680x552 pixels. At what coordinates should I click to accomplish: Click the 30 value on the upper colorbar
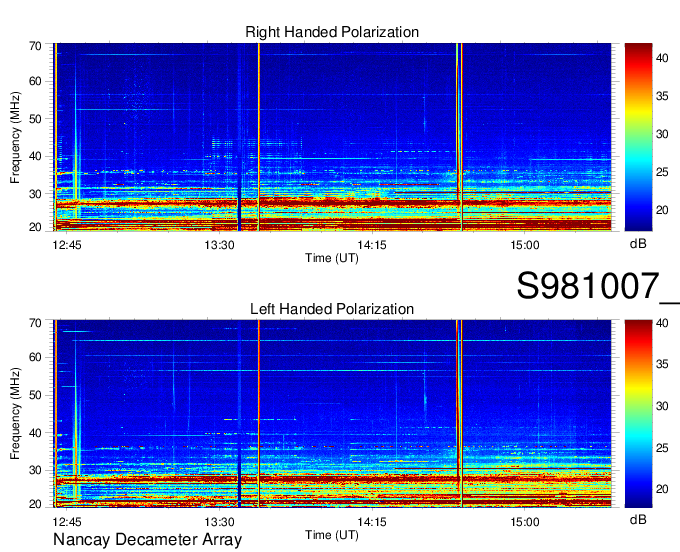662,134
